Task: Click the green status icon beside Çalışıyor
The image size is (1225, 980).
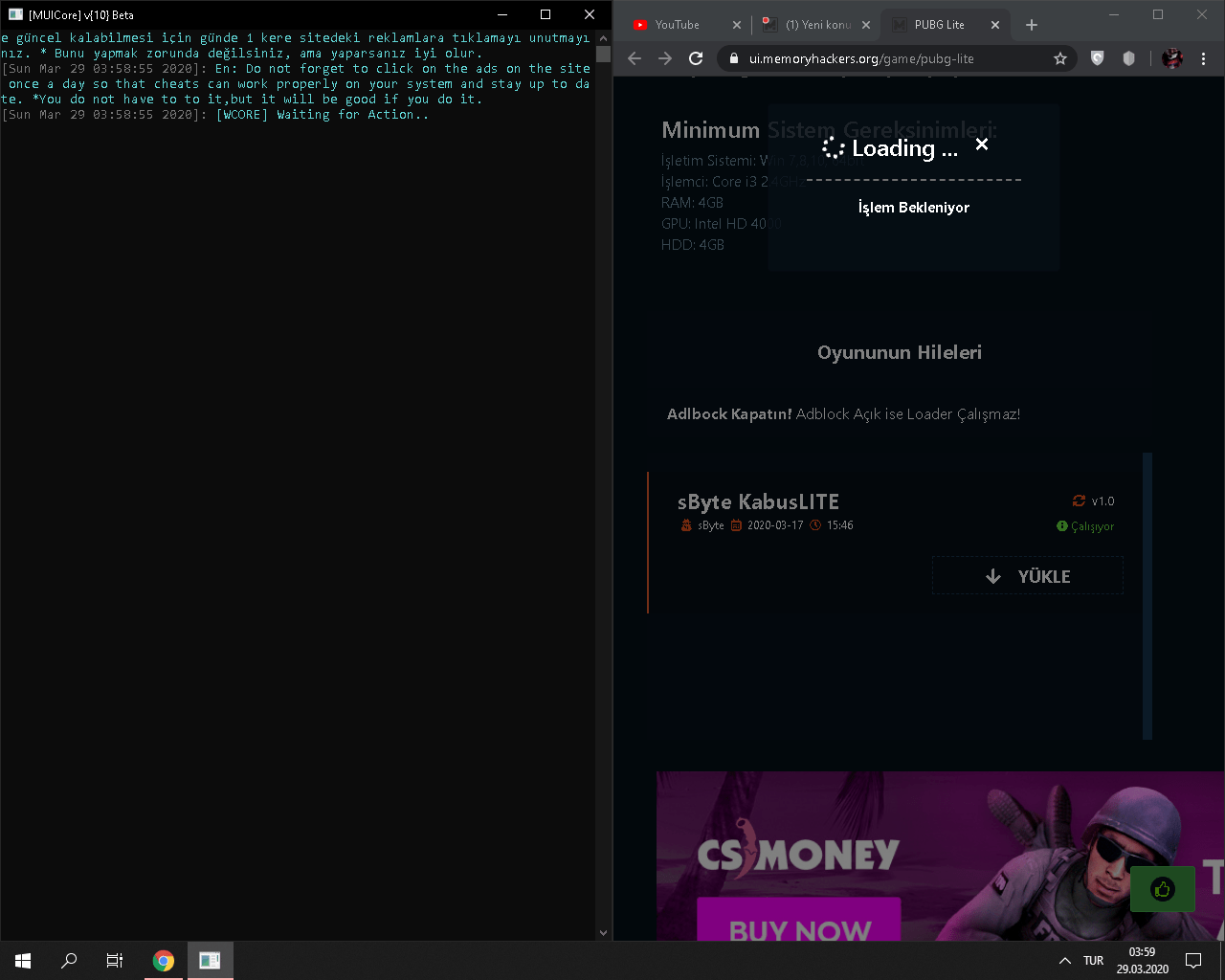Action: click(1061, 526)
